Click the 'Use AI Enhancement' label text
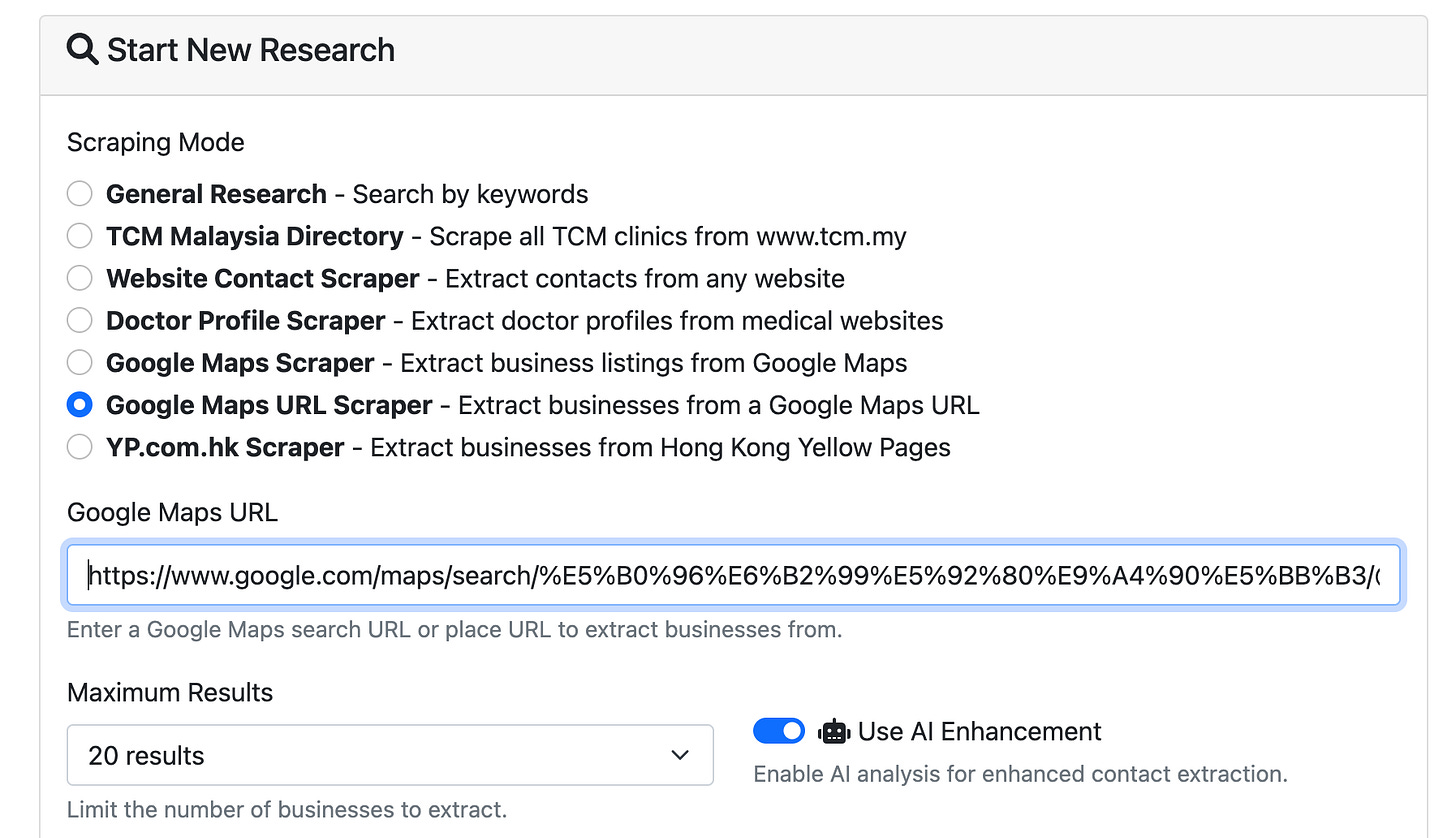The image size is (1456, 838). coord(980,731)
